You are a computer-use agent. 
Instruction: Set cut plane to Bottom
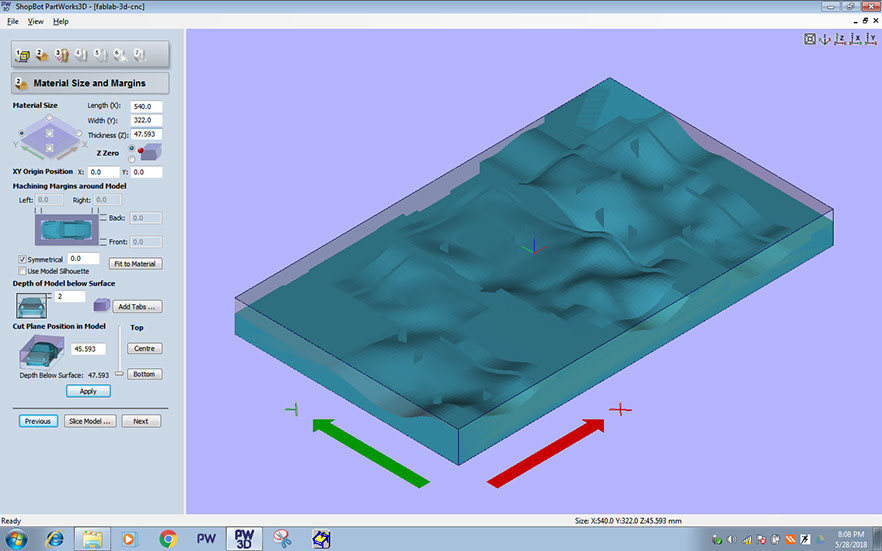(x=145, y=374)
